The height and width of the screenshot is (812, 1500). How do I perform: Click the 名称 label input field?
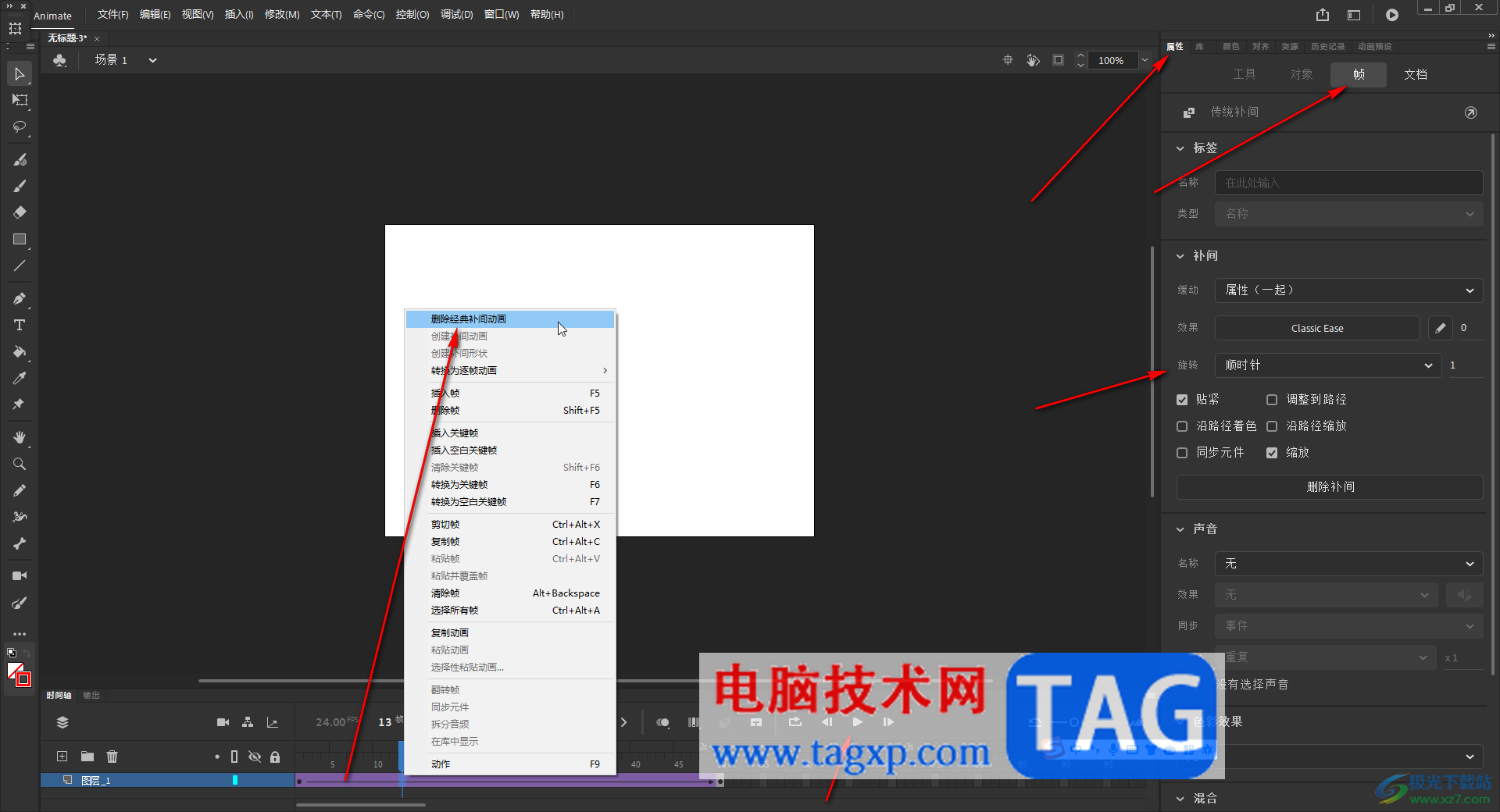(1348, 183)
